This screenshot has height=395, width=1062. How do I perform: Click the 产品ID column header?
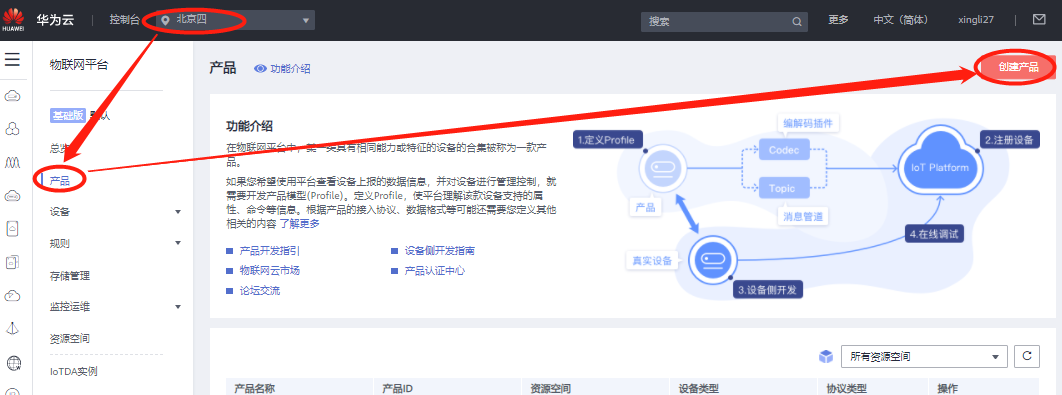(399, 389)
